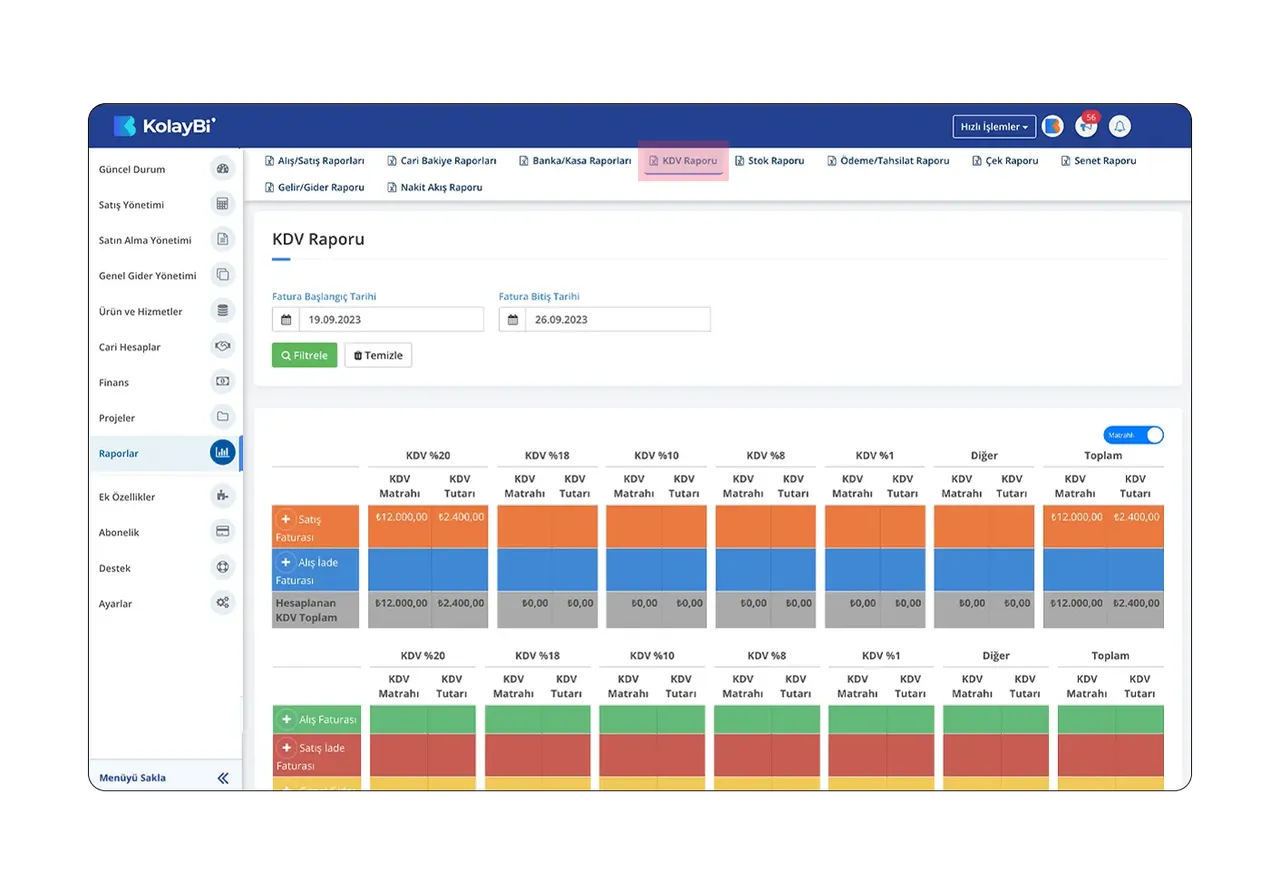Open the Senet Raporu tab
Viewport: 1280px width, 870px height.
pos(1098,161)
